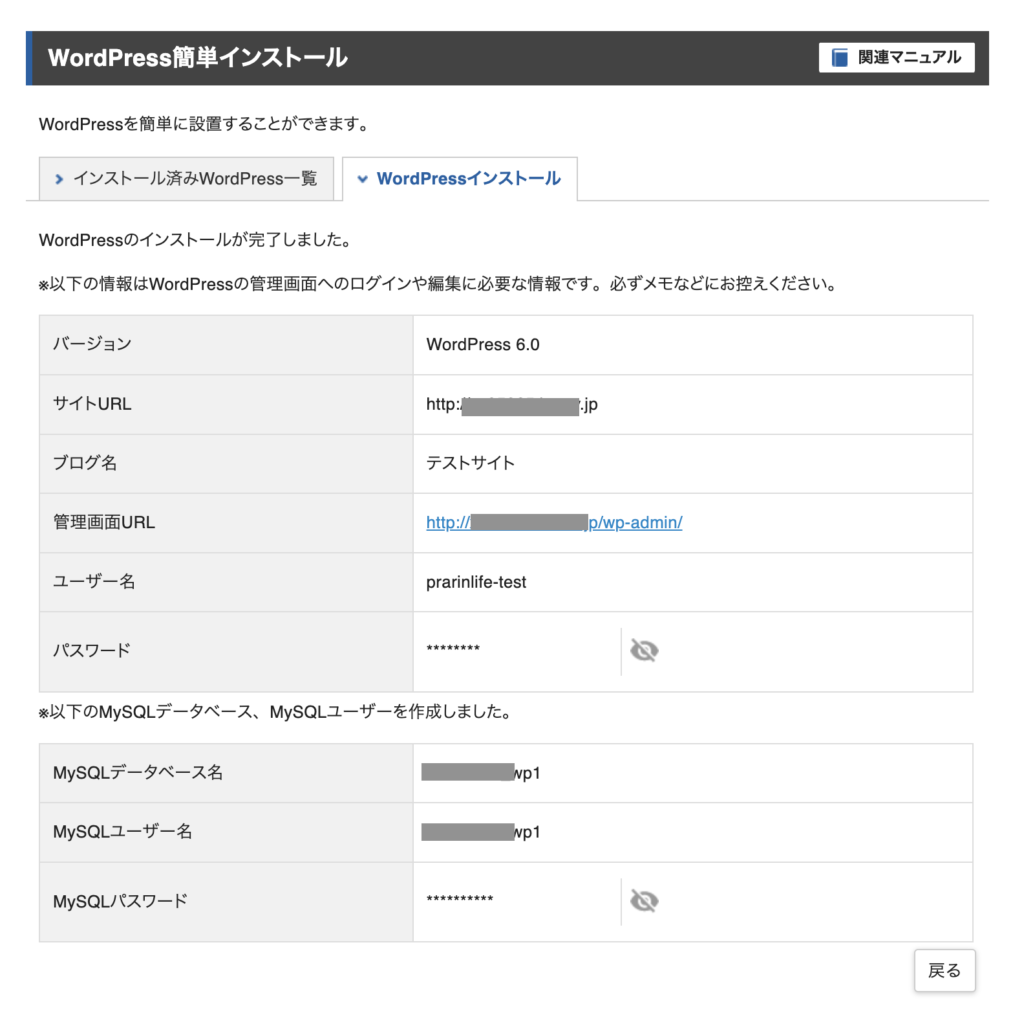The image size is (1024, 1024).
Task: Click the username prarinlife-test
Action: [x=476, y=582]
